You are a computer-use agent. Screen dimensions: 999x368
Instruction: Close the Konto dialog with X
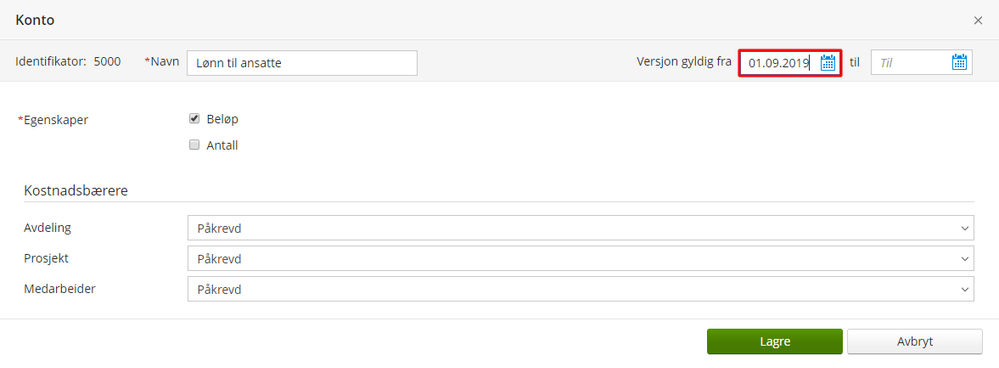pos(978,20)
